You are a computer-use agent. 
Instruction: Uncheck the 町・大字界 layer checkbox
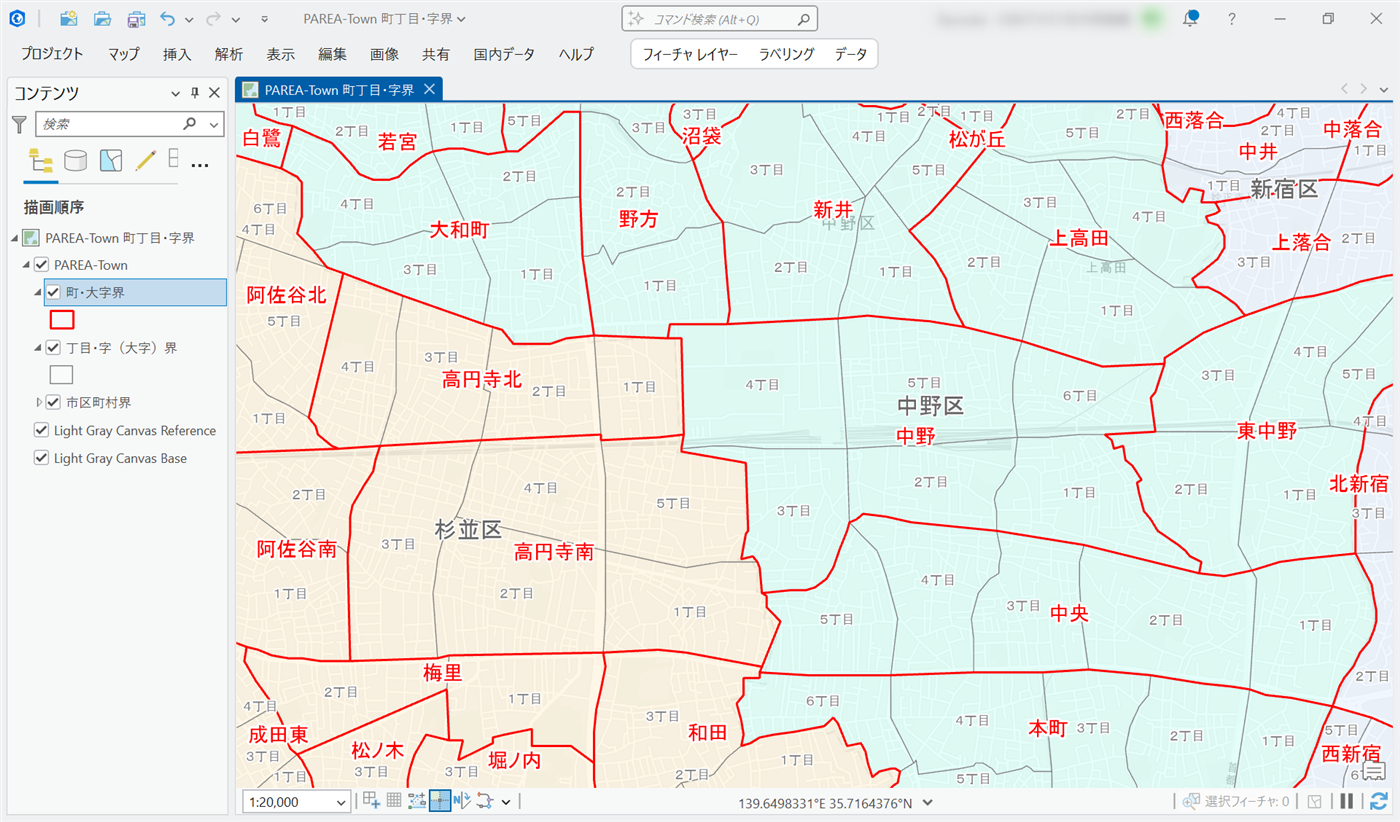(53, 292)
